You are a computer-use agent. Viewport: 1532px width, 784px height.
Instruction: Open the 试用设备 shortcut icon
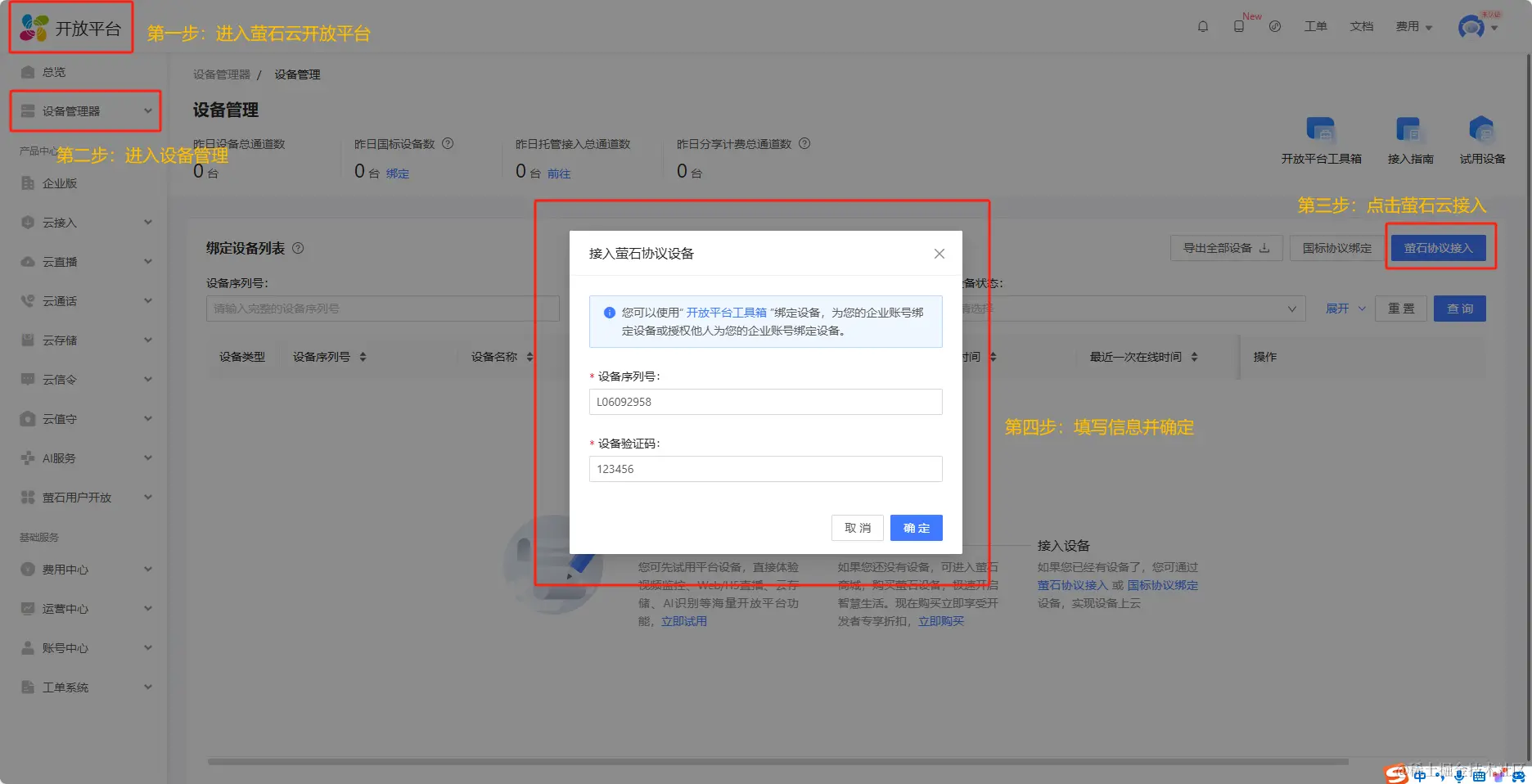tap(1482, 130)
